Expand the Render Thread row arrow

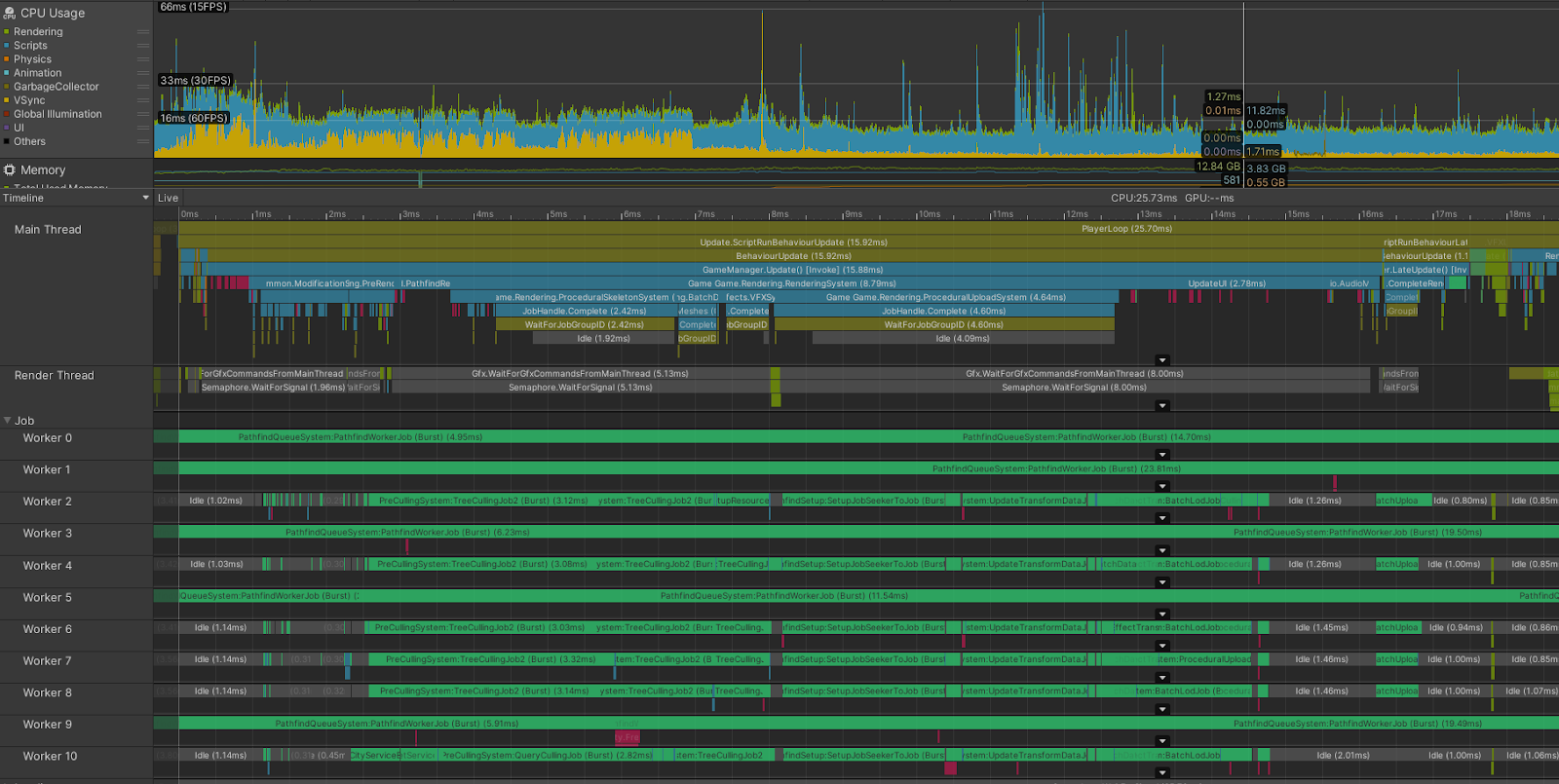click(x=1161, y=406)
